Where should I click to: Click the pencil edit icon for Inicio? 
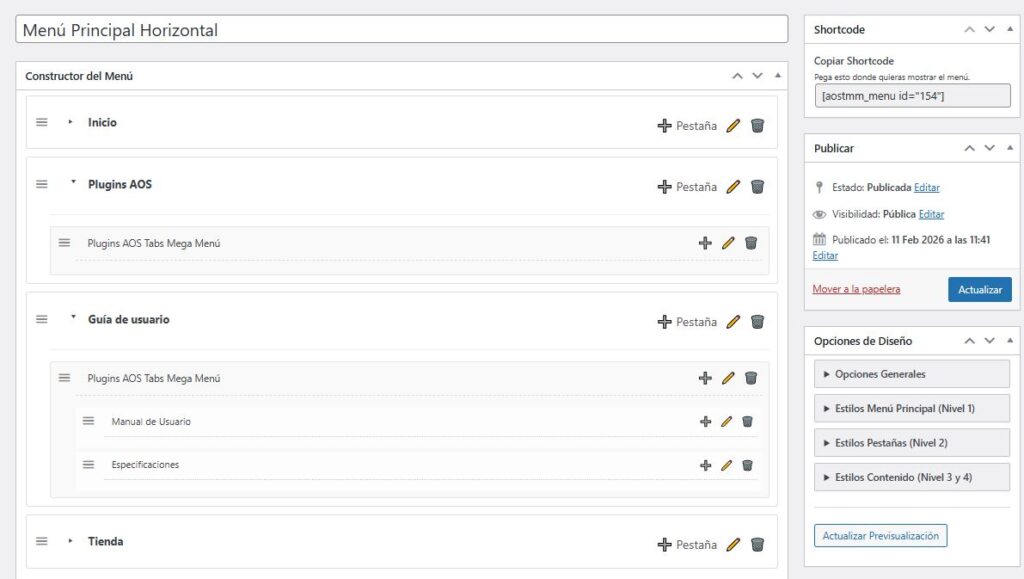(733, 126)
